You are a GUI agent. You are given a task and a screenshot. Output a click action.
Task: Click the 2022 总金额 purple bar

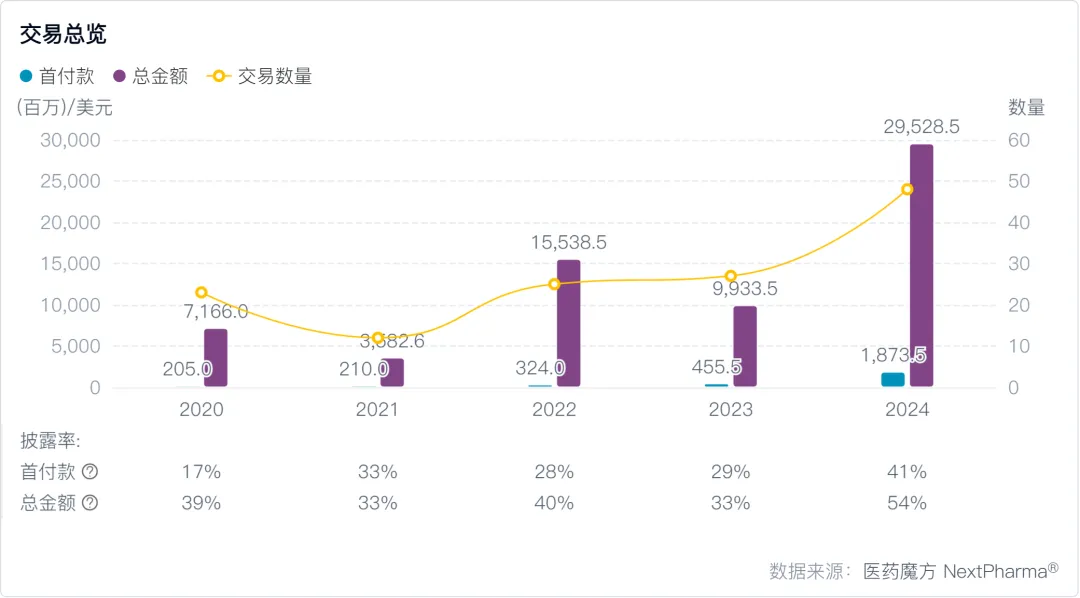[x=568, y=323]
